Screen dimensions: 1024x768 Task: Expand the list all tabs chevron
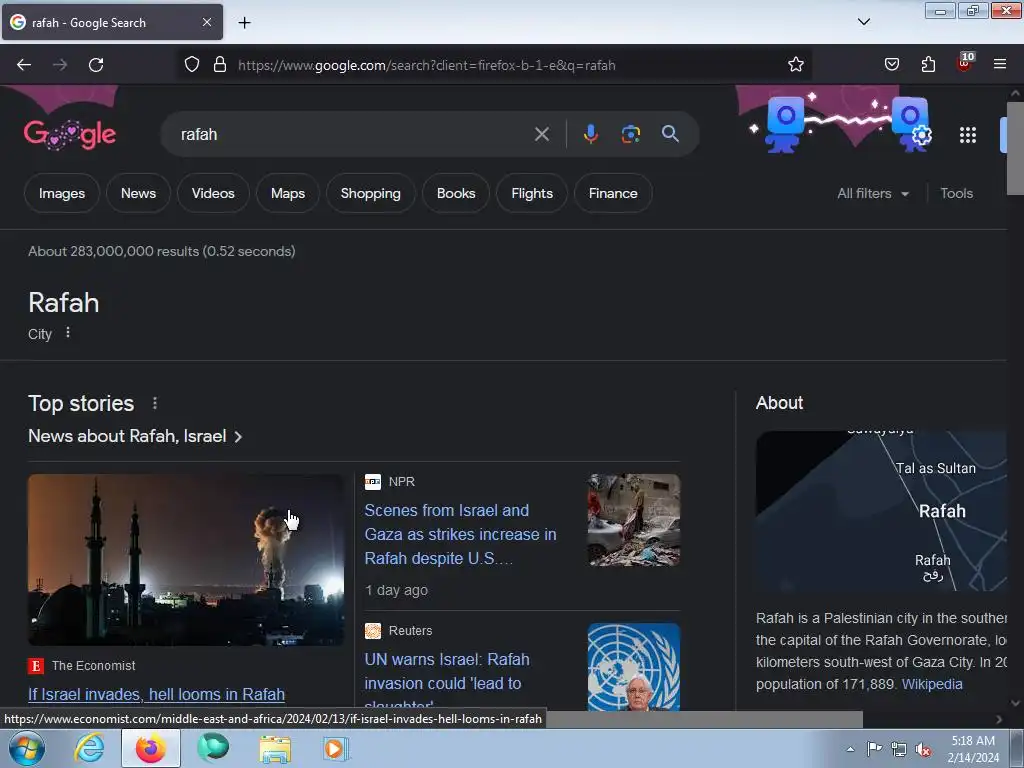(863, 22)
